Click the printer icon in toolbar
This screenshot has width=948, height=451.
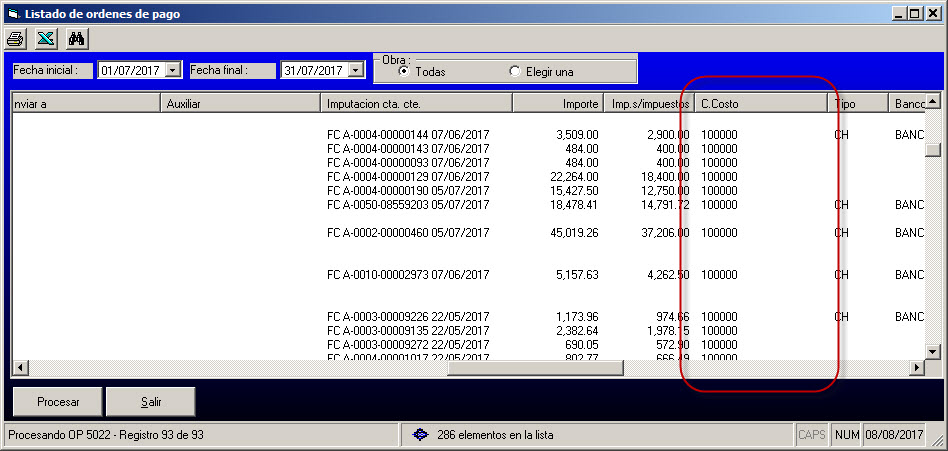(15, 39)
